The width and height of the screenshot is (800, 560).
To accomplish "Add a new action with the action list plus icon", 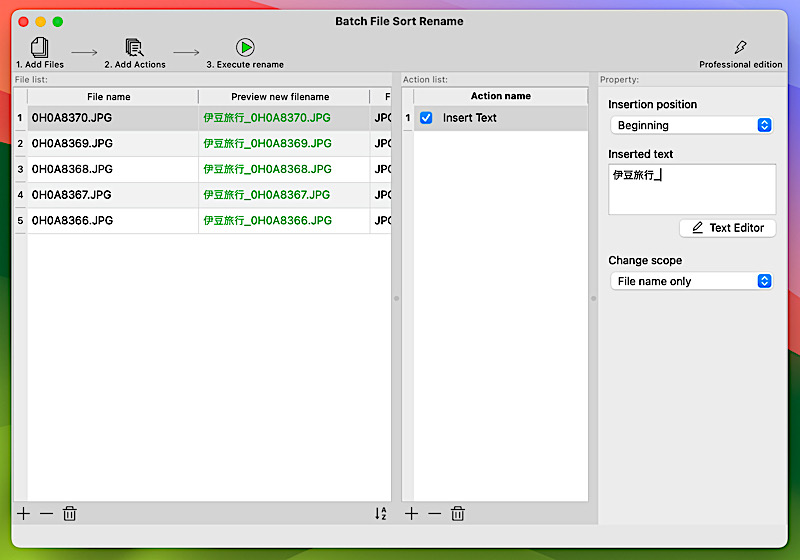I will click(412, 513).
